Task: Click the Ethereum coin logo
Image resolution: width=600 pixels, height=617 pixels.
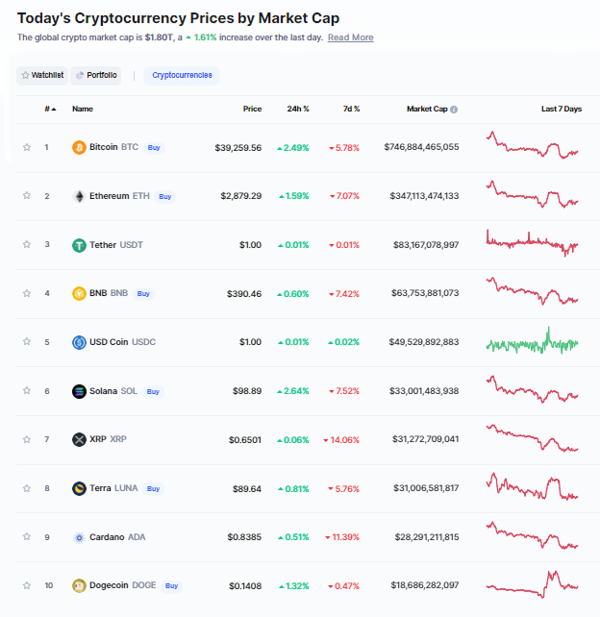Action: coord(79,196)
